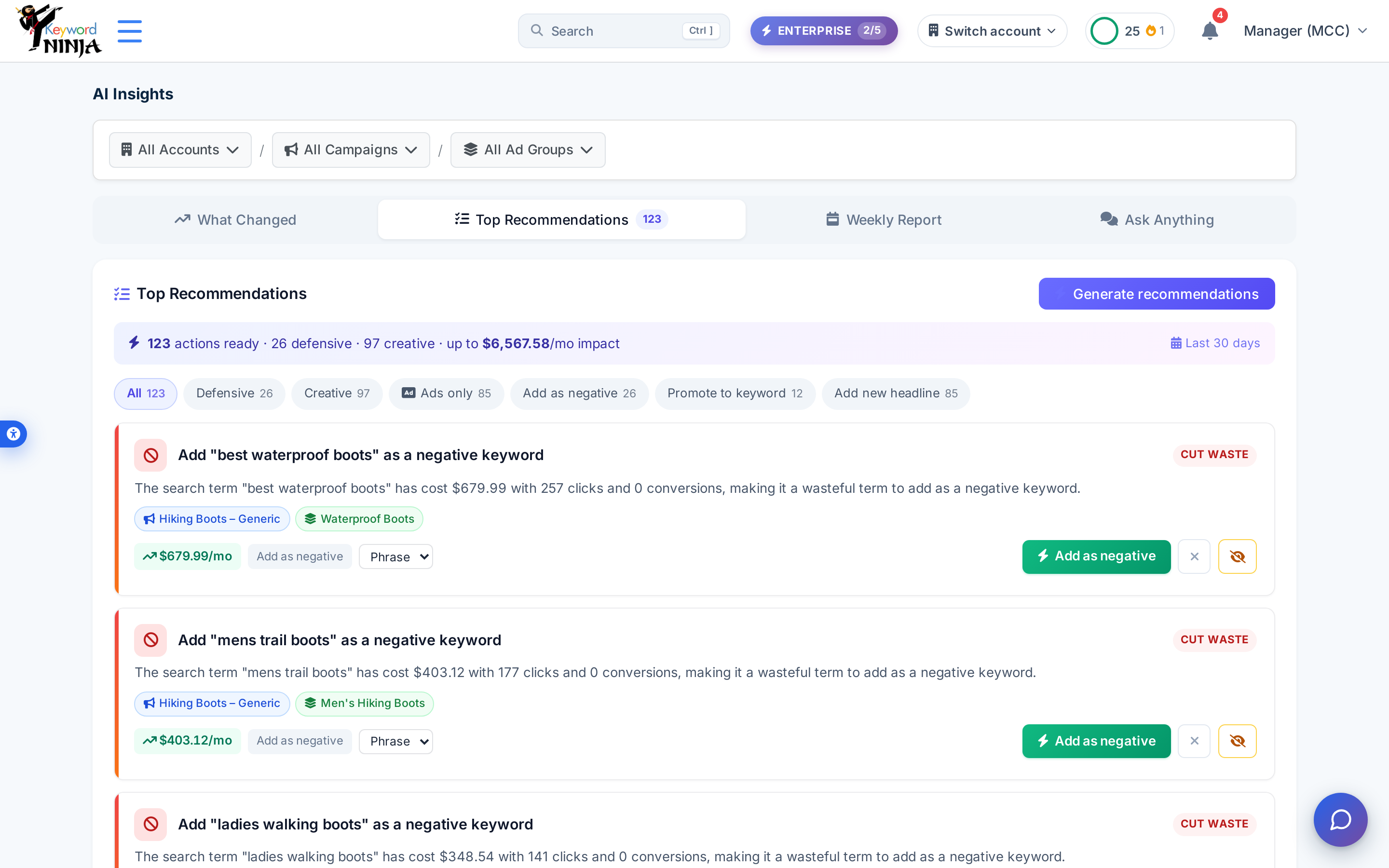Open the live chat bubble

tap(1340, 819)
